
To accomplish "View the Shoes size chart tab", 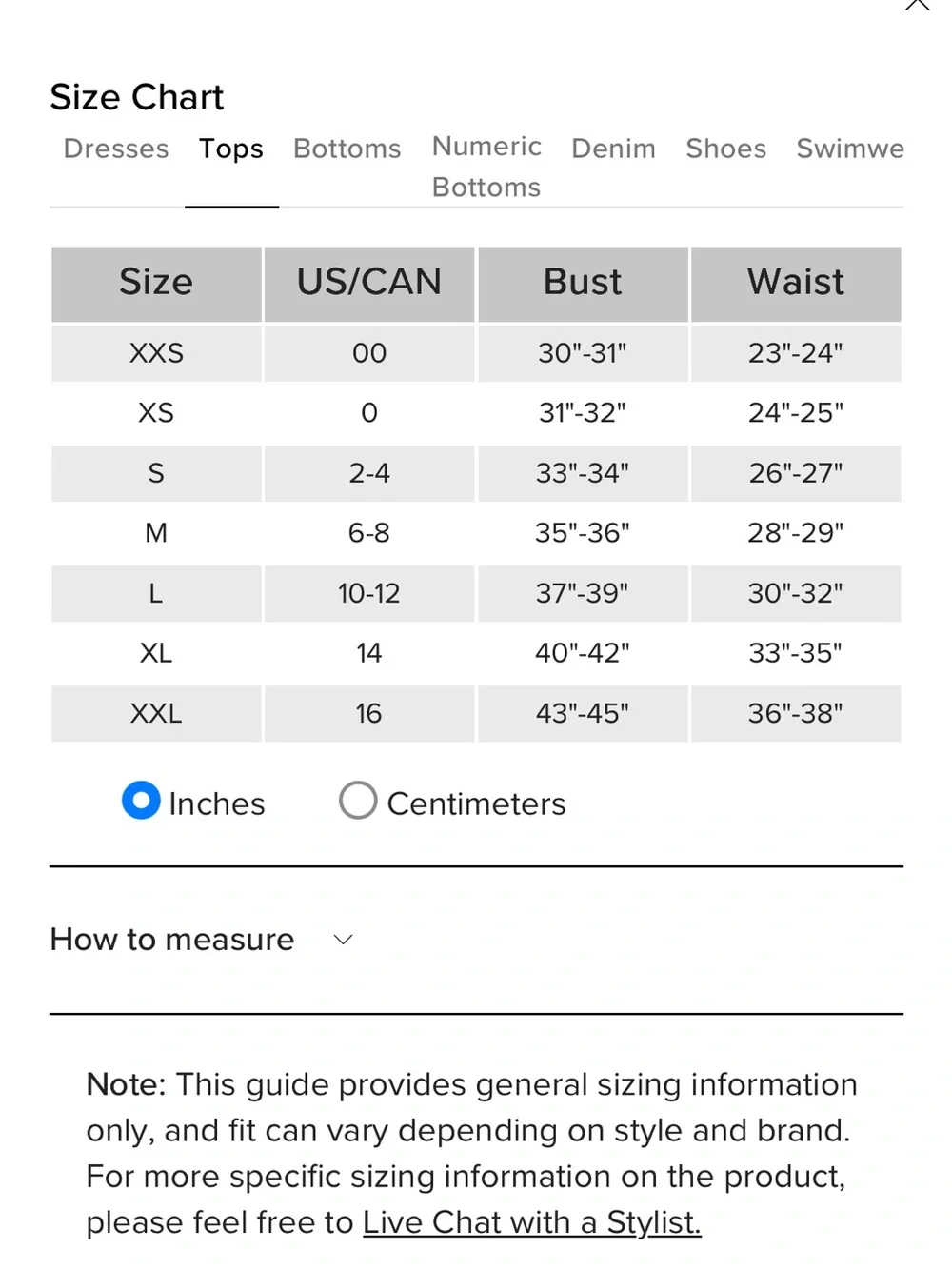I will (x=726, y=149).
